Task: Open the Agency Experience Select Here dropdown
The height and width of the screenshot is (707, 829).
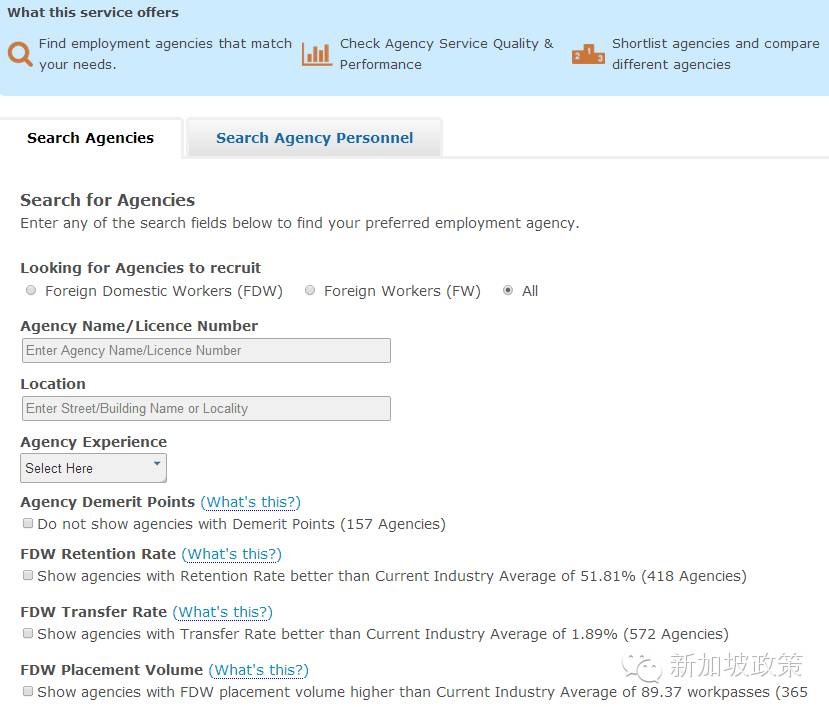Action: (x=93, y=467)
